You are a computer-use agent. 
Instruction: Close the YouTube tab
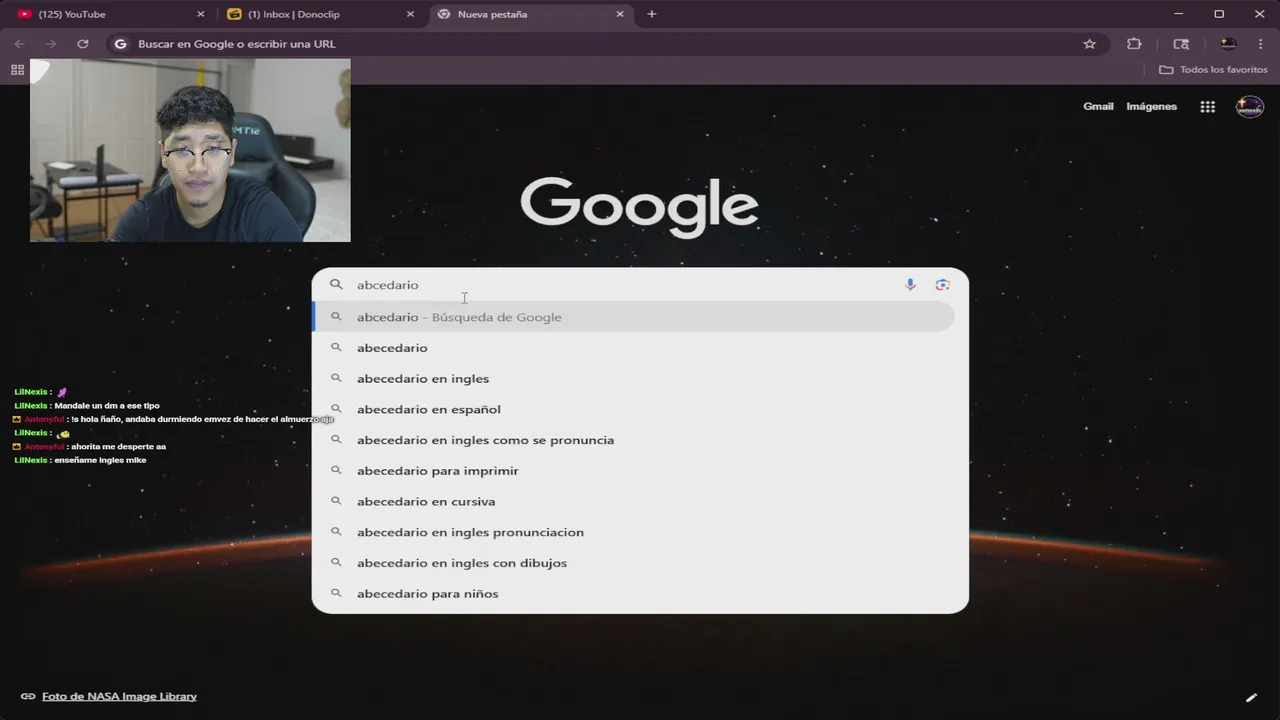coord(200,14)
